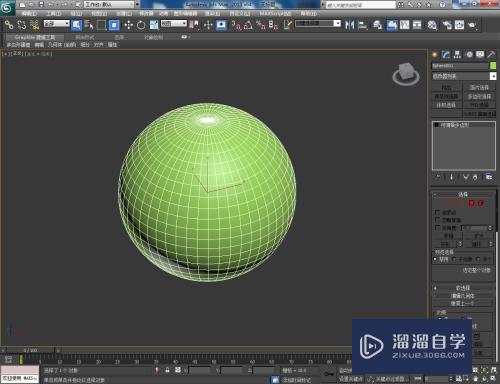Select the Multi preview selection radio
Viewport: 500px width, 384px height.
(478, 259)
